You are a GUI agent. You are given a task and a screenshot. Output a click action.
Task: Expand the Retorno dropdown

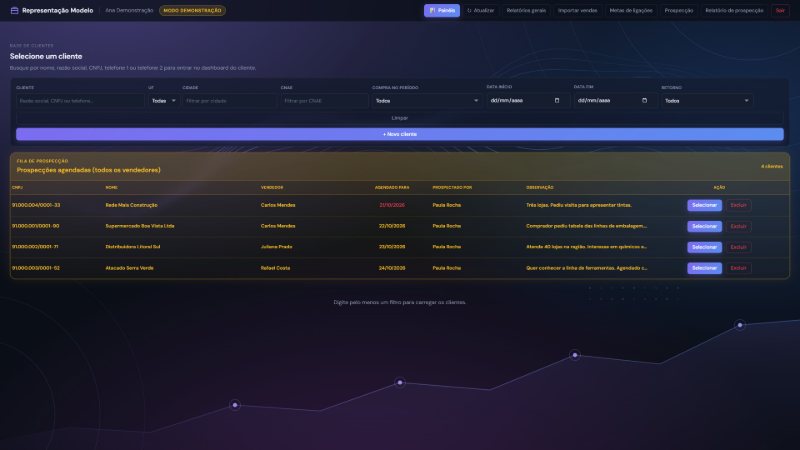(707, 101)
